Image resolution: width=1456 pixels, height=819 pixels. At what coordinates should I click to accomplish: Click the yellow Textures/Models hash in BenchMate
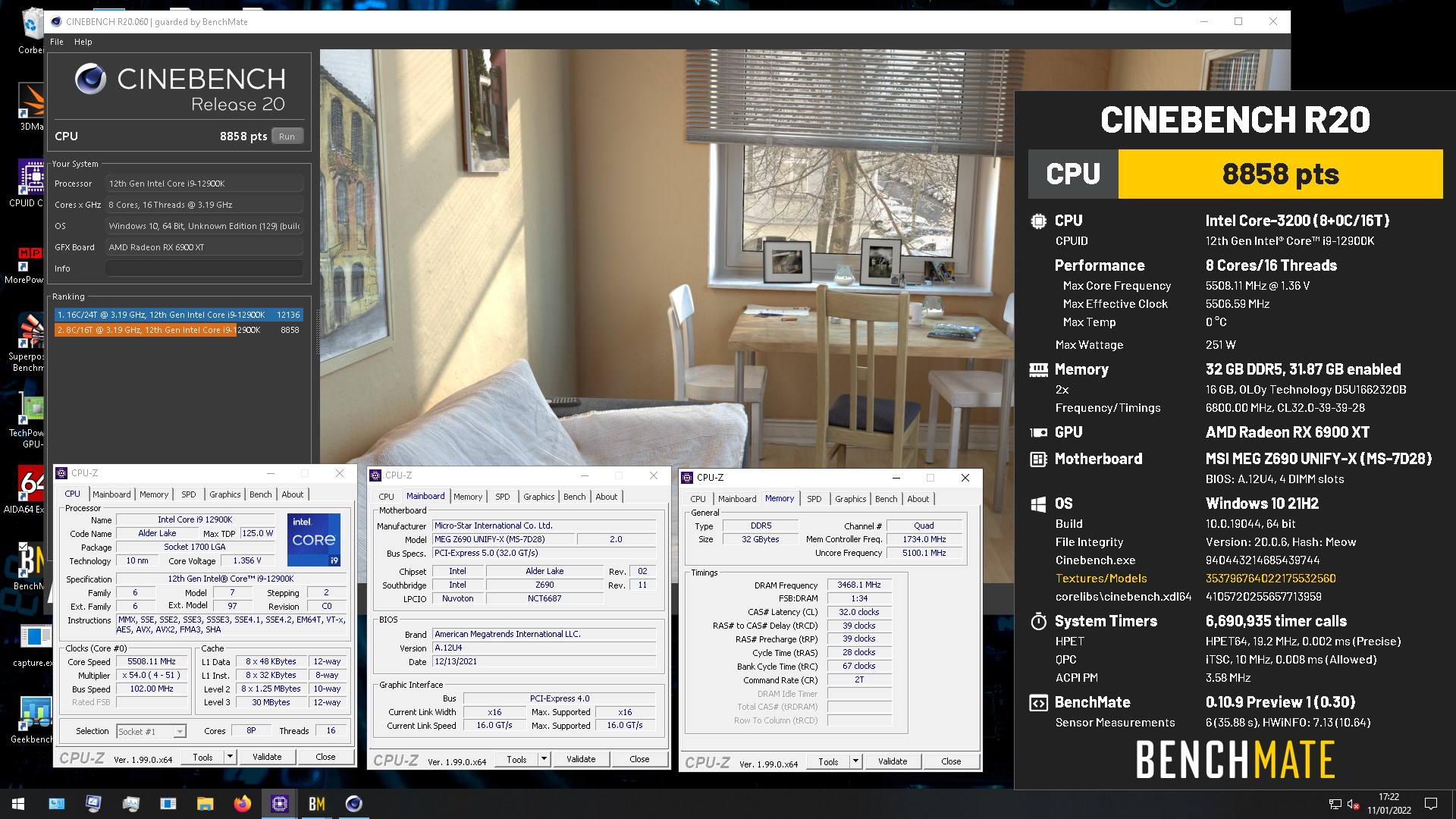[1270, 579]
